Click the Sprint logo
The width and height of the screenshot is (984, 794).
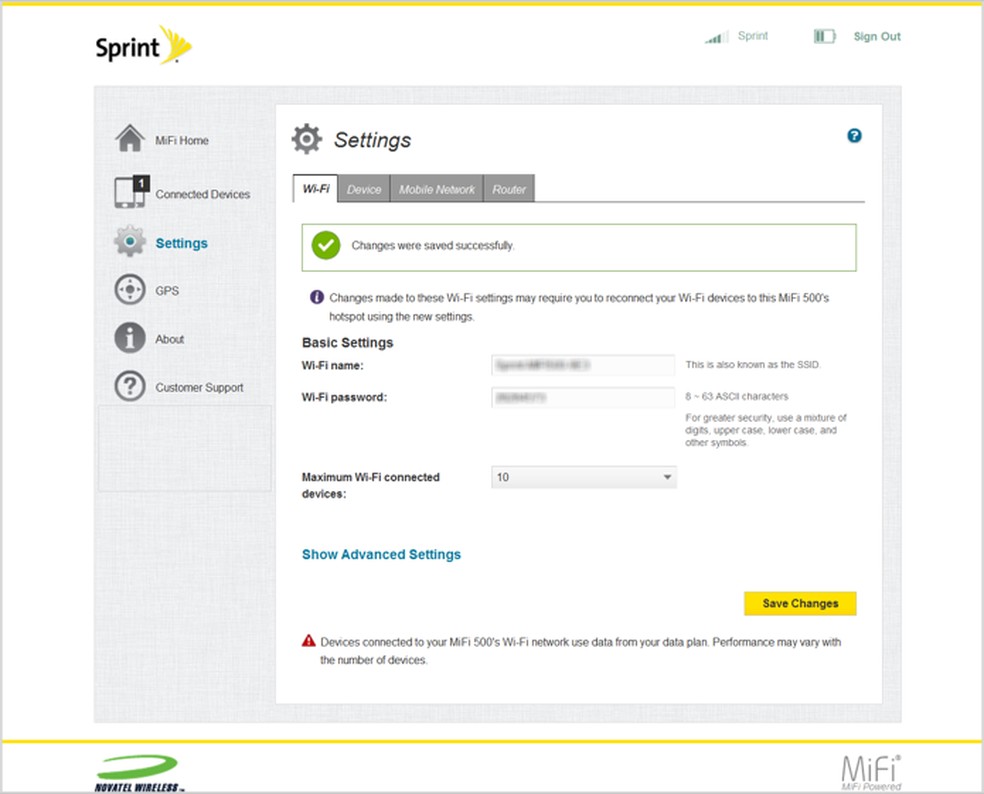(144, 45)
